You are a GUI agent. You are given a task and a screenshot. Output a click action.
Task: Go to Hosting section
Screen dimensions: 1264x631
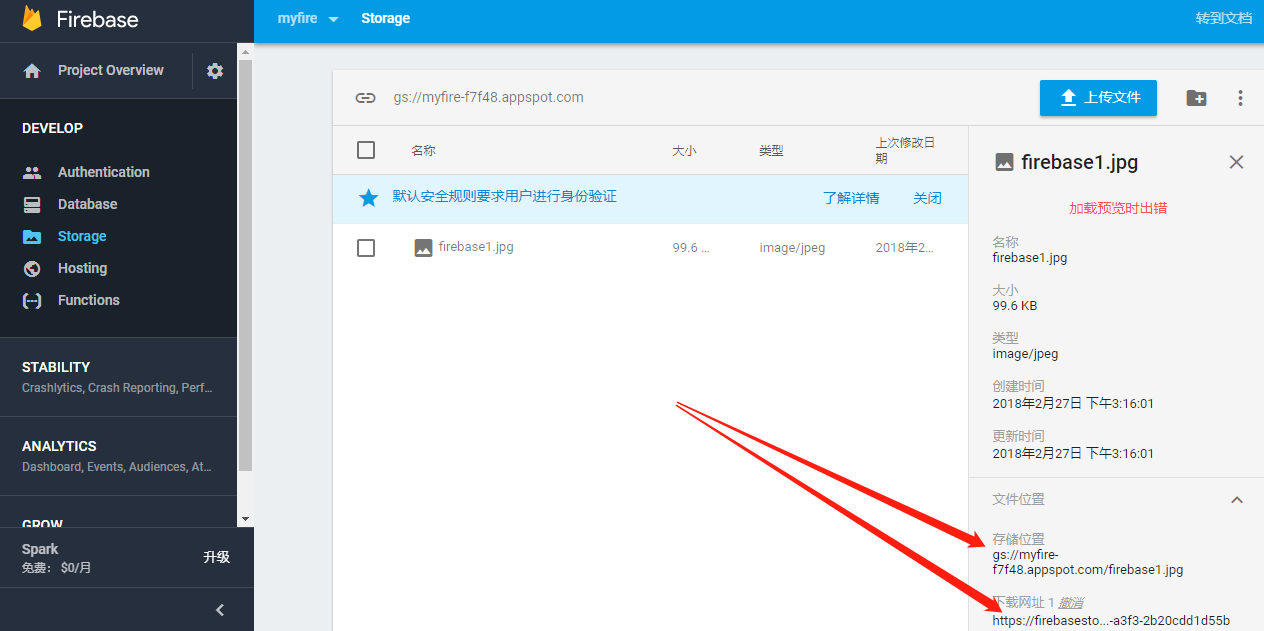pos(83,268)
